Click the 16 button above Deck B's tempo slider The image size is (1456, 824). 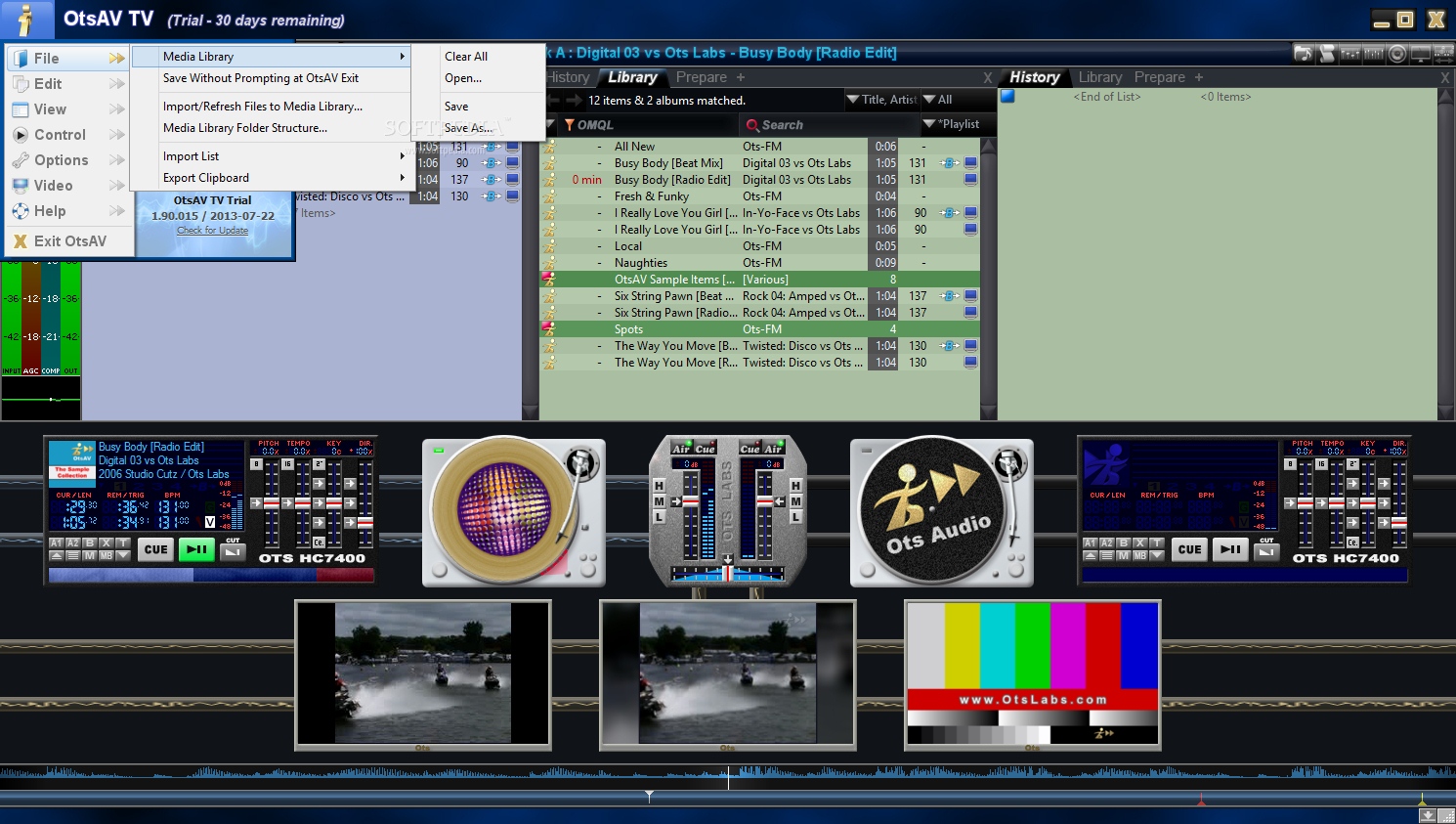click(x=1320, y=464)
